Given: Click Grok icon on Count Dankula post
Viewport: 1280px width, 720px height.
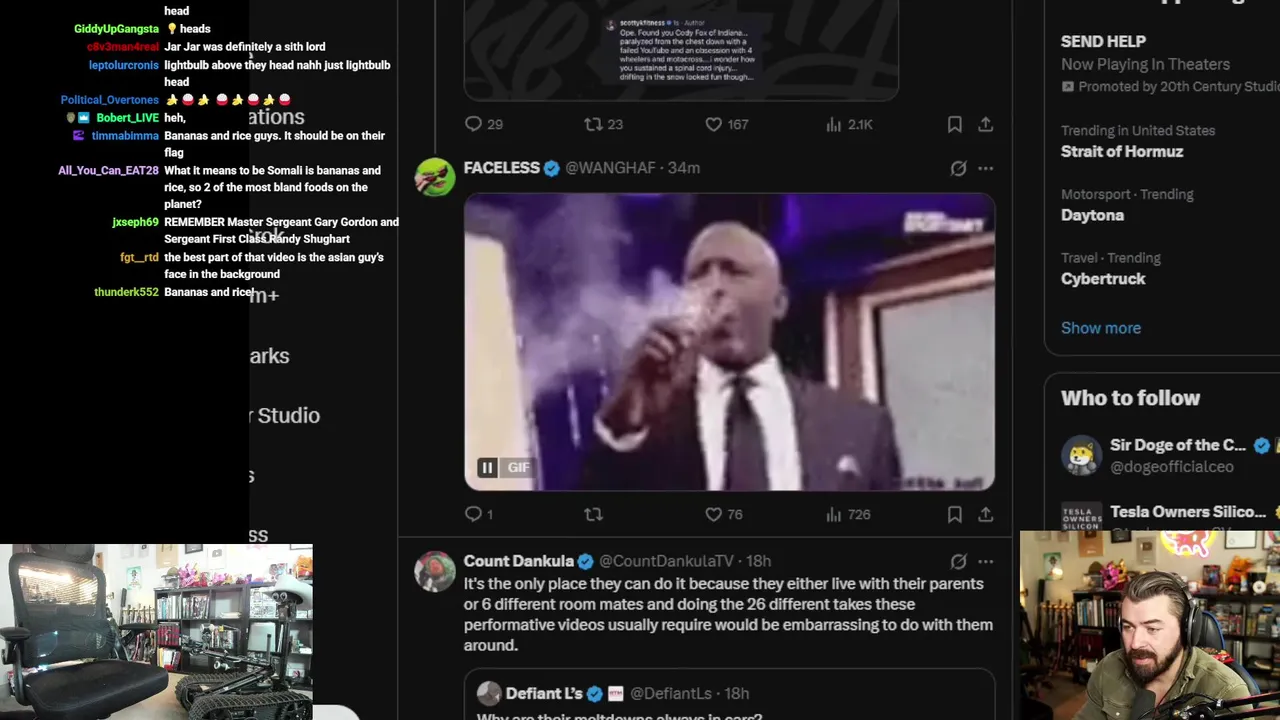Looking at the screenshot, I should coord(958,561).
